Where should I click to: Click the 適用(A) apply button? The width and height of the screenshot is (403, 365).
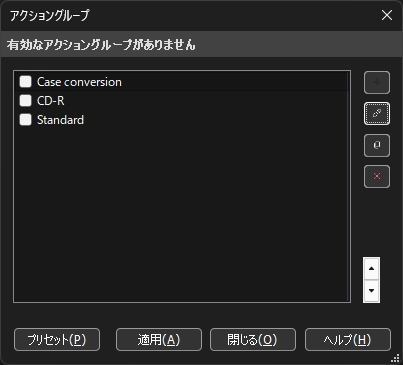(159, 340)
